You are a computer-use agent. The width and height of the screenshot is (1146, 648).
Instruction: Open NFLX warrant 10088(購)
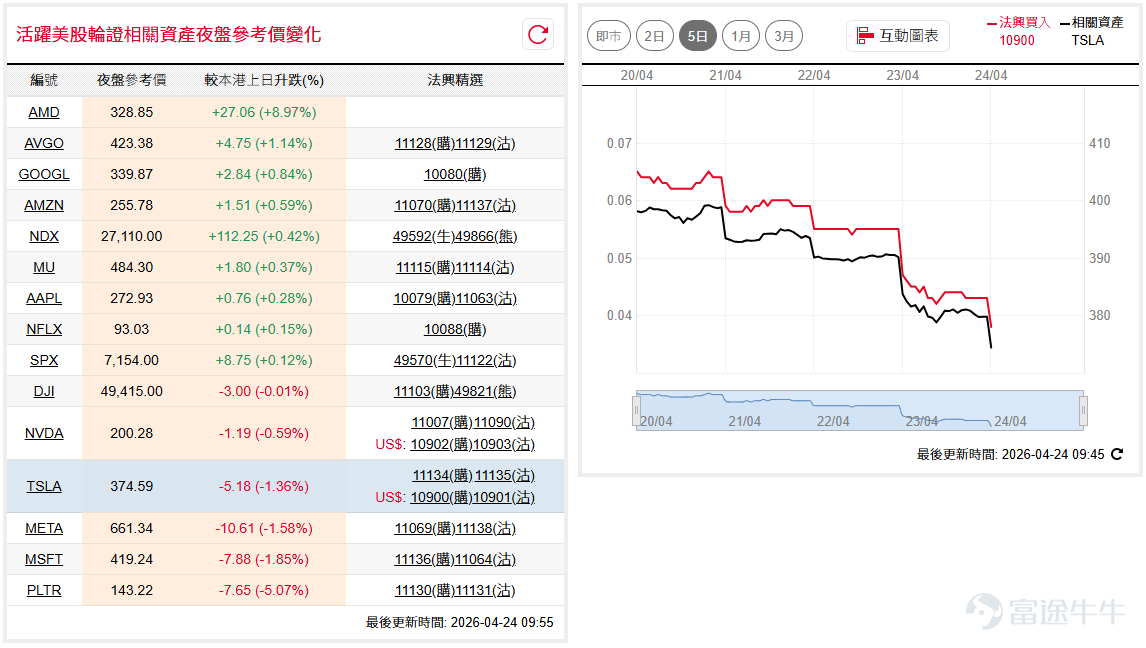coord(455,329)
